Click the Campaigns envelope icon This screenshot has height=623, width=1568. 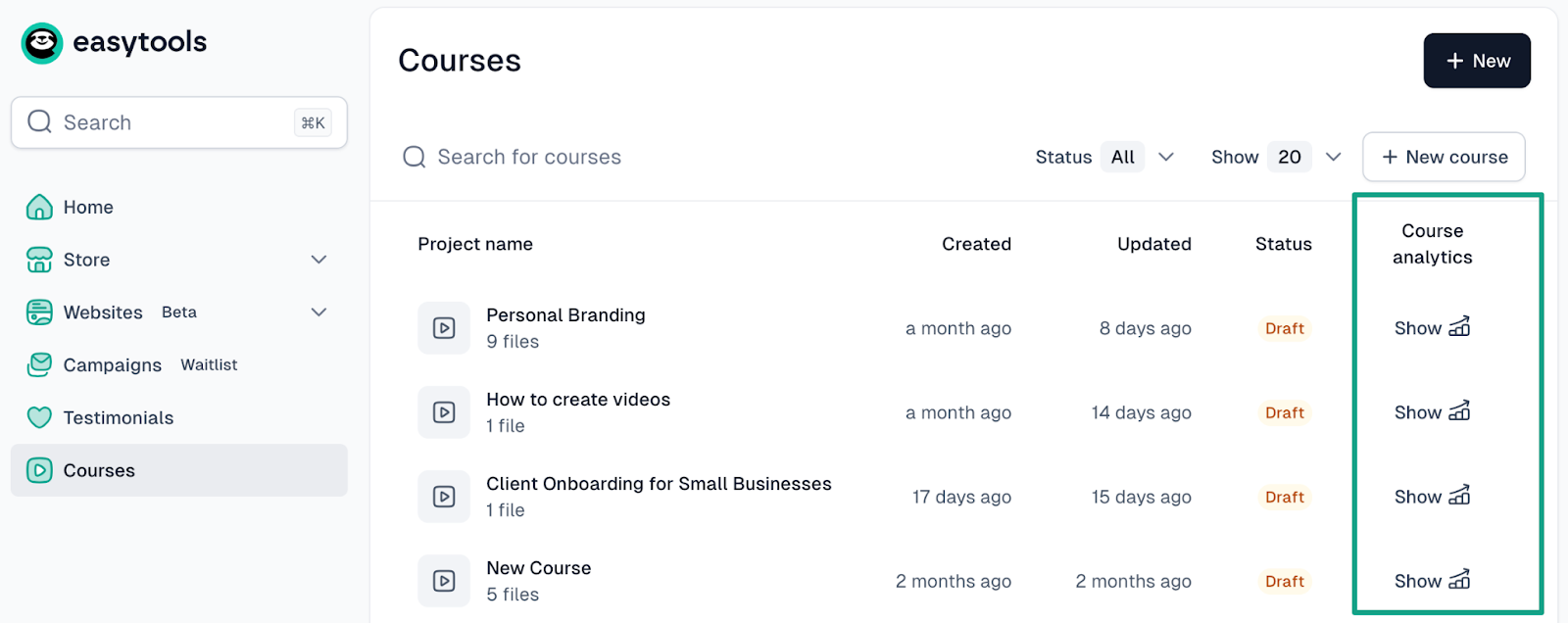point(39,365)
